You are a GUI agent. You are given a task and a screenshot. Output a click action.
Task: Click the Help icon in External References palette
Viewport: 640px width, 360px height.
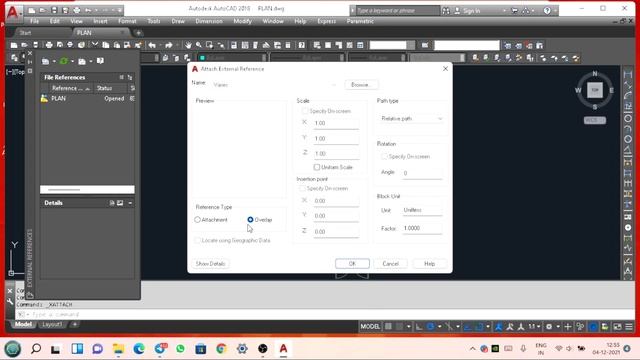coord(100,61)
